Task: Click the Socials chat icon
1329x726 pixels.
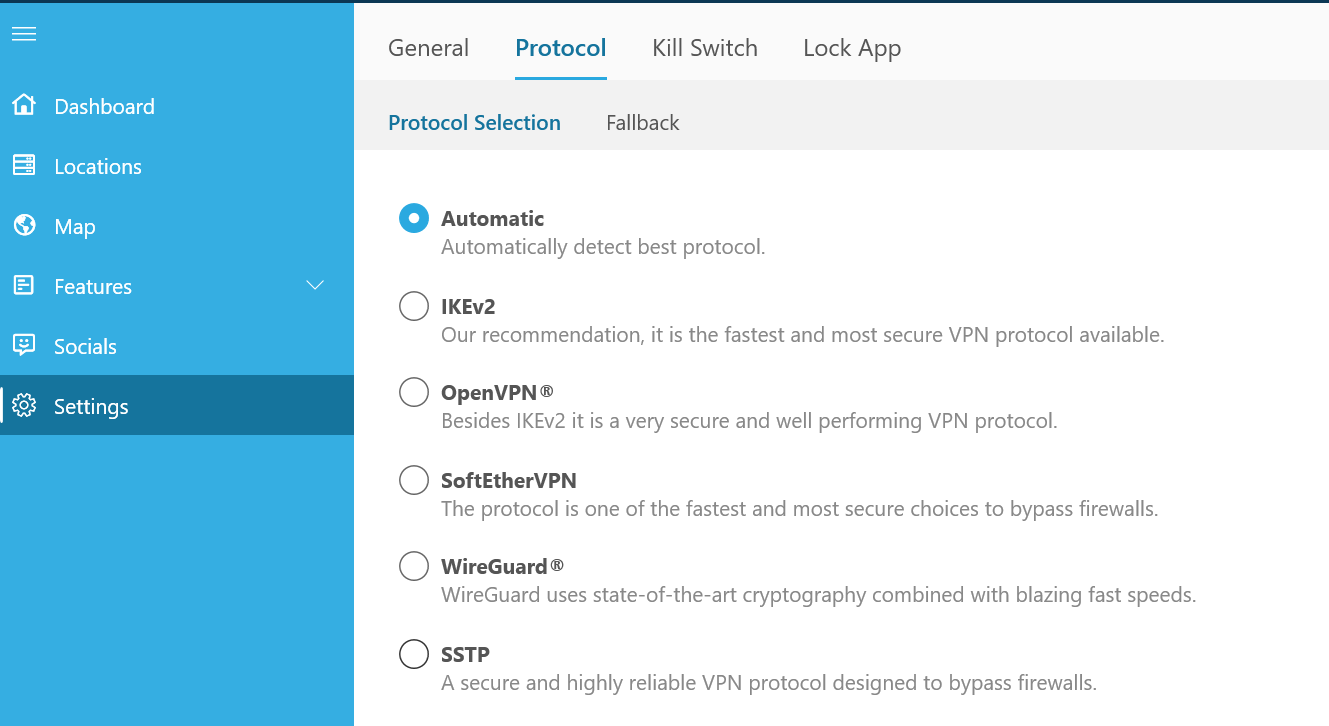Action: (24, 345)
